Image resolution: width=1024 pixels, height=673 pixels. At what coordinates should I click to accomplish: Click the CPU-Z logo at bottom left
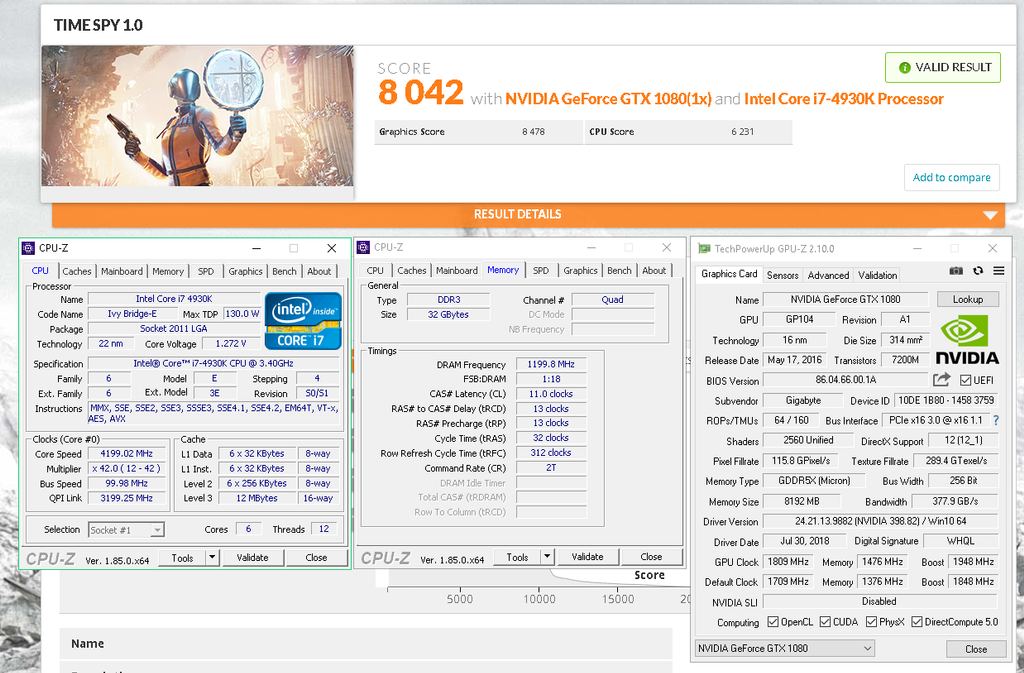point(52,559)
